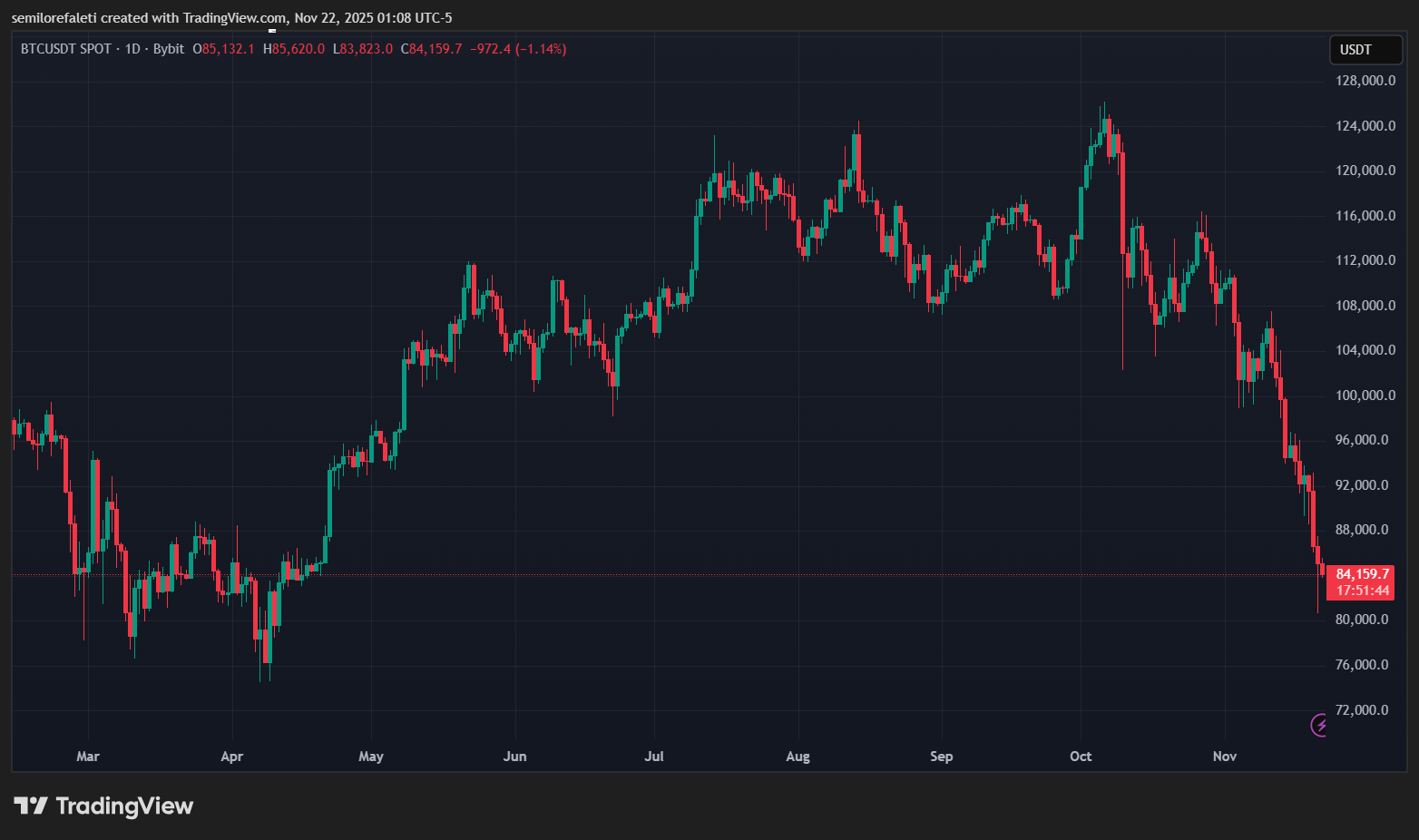Viewport: 1419px width, 840px height.
Task: Click the TradingView logo
Action: (104, 806)
